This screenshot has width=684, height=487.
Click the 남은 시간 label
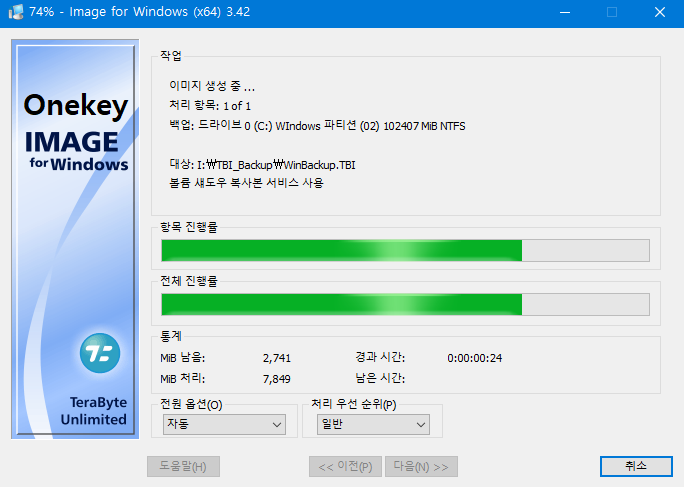[x=380, y=378]
